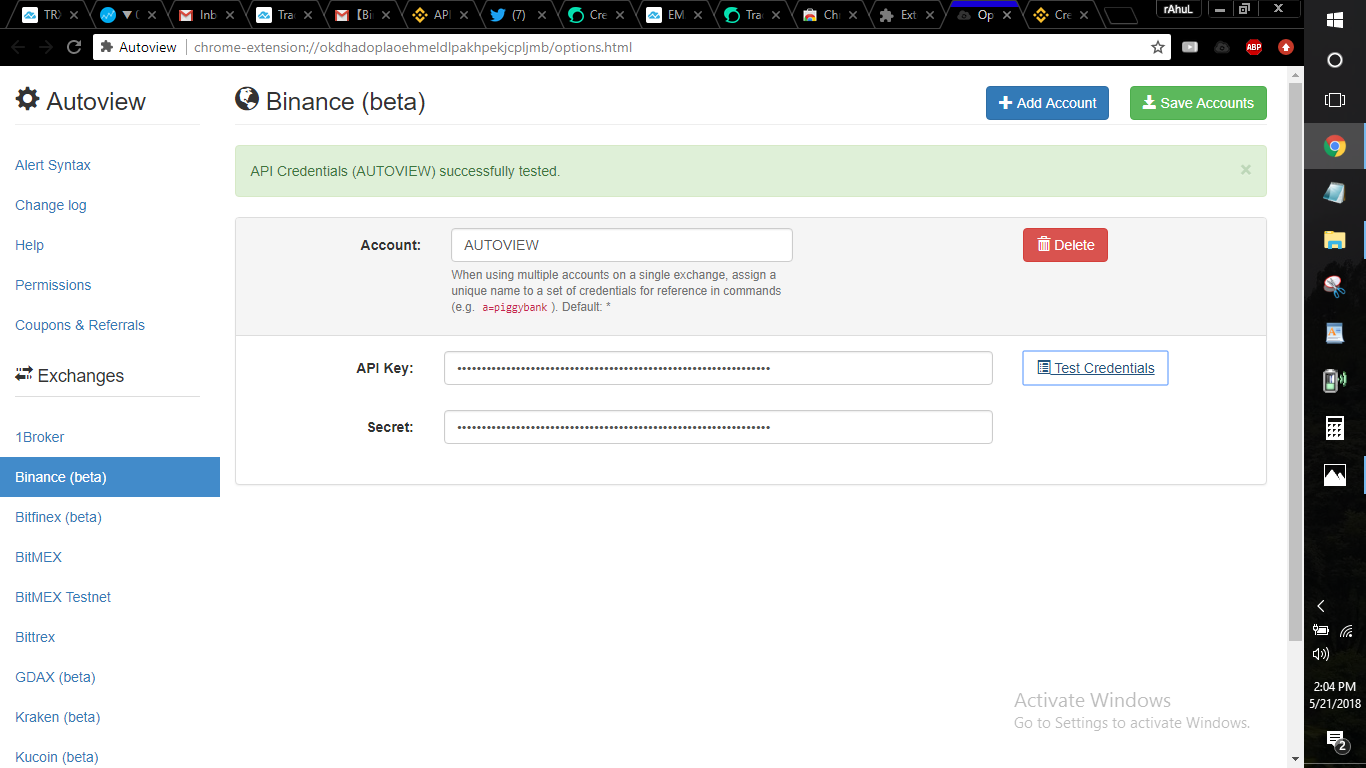1366x768 pixels.
Task: Open the Alert Syntax page
Action: (53, 165)
